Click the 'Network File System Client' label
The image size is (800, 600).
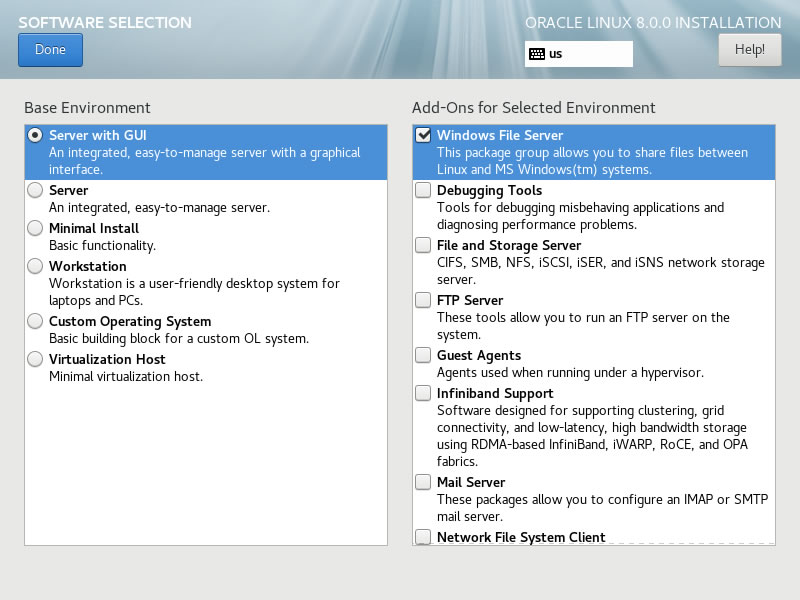521,537
